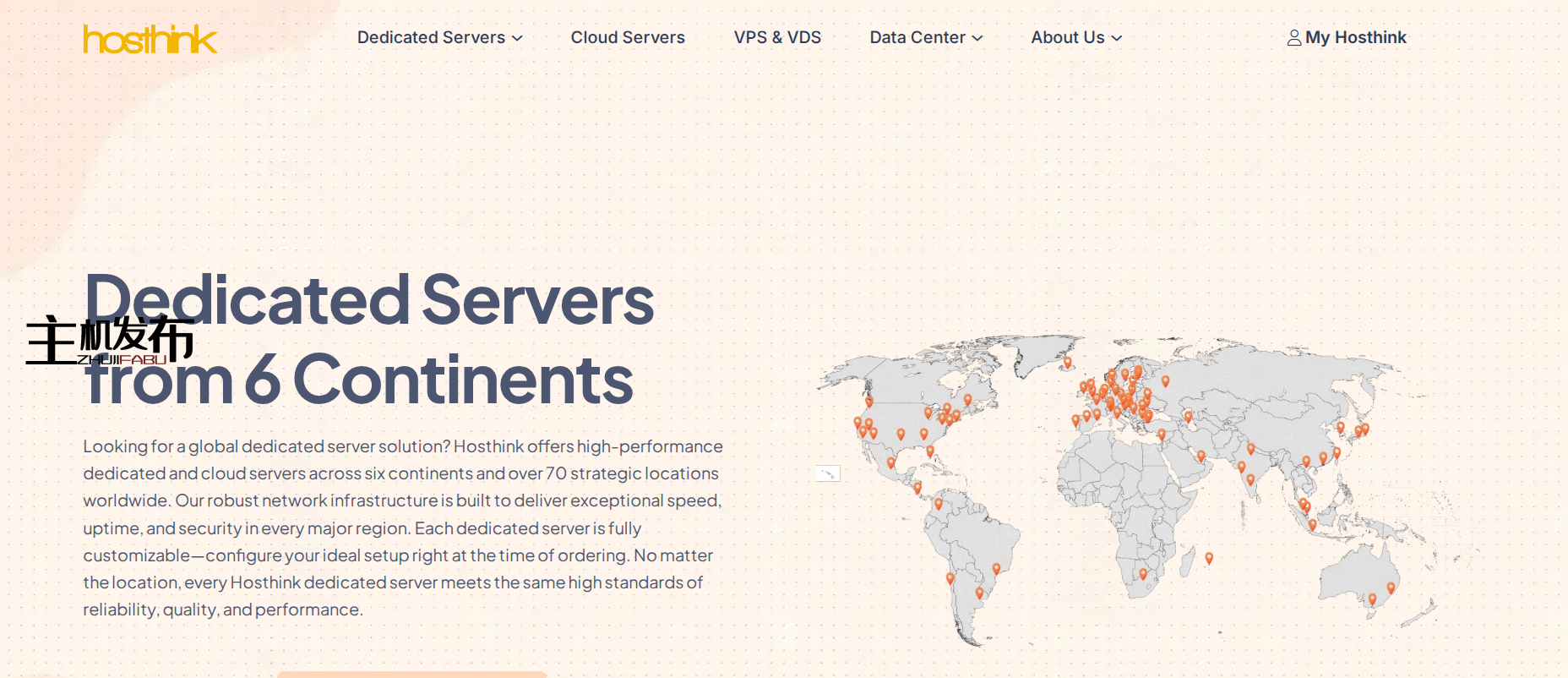Go to Cloud Servers in the navigation
The width and height of the screenshot is (1568, 678).
tap(628, 38)
